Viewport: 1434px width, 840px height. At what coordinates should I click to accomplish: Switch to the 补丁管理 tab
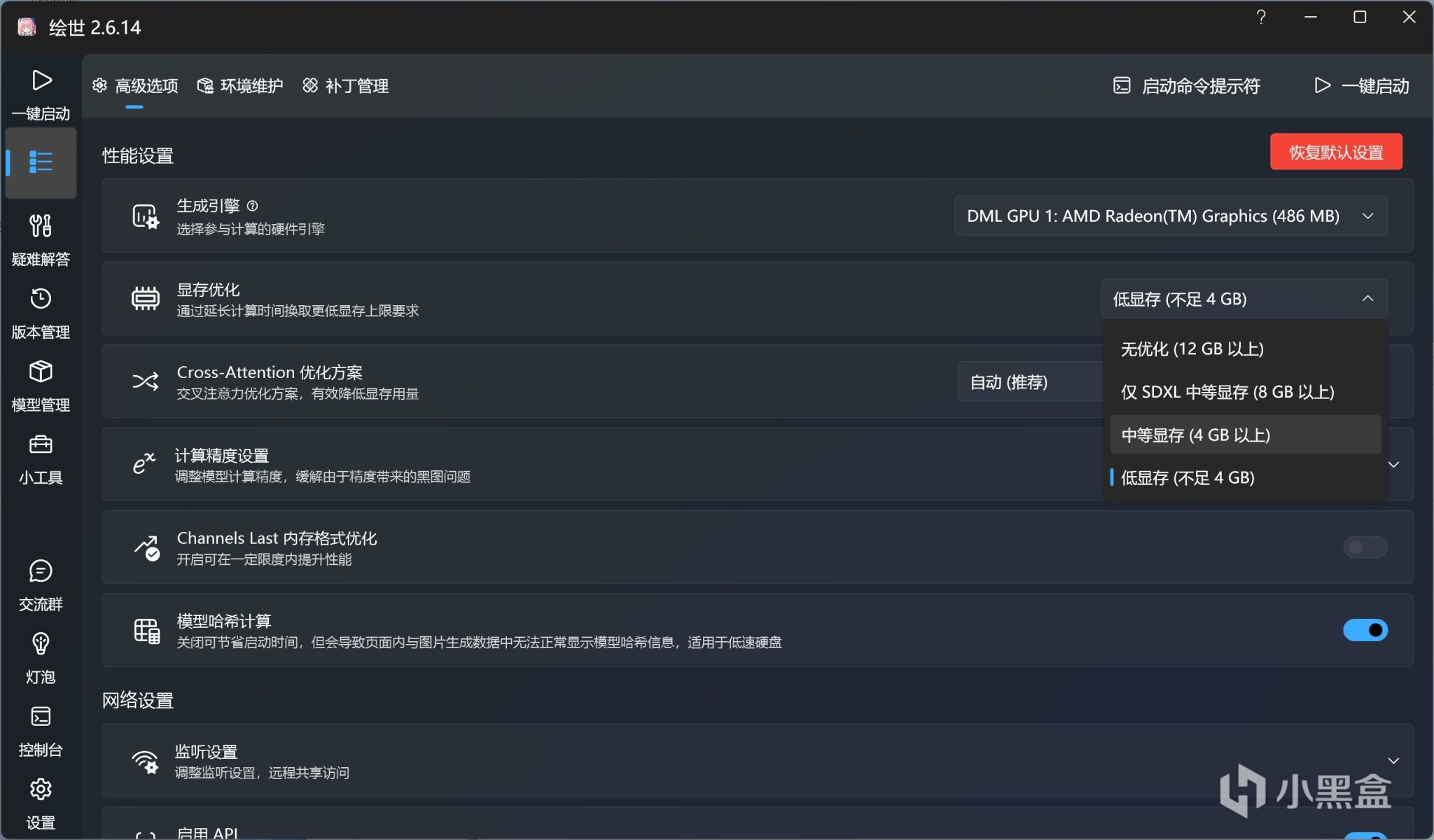pos(346,86)
